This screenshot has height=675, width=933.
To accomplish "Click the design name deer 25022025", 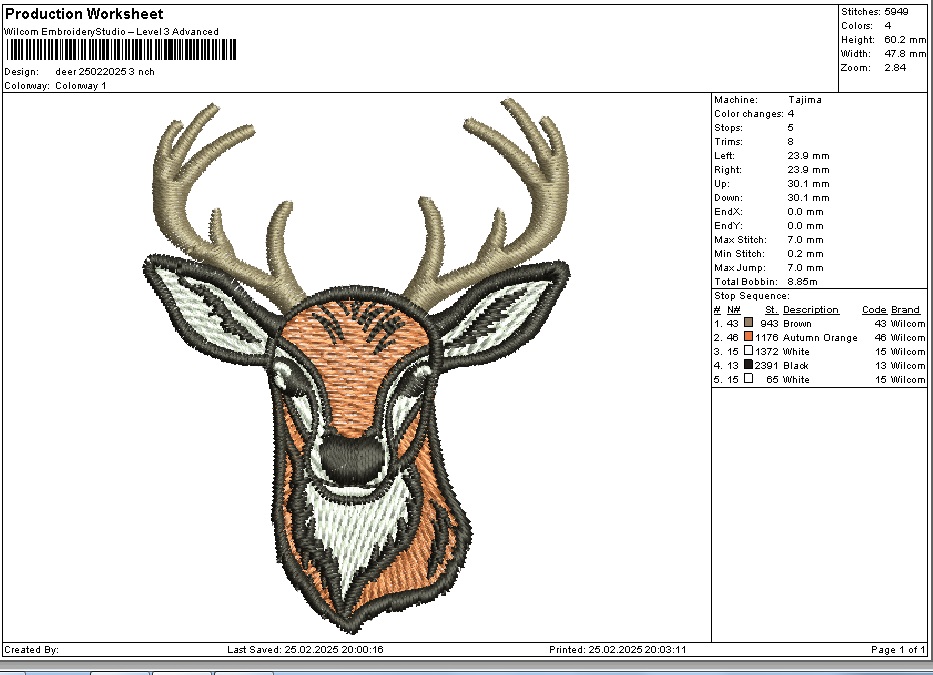I will coord(105,72).
